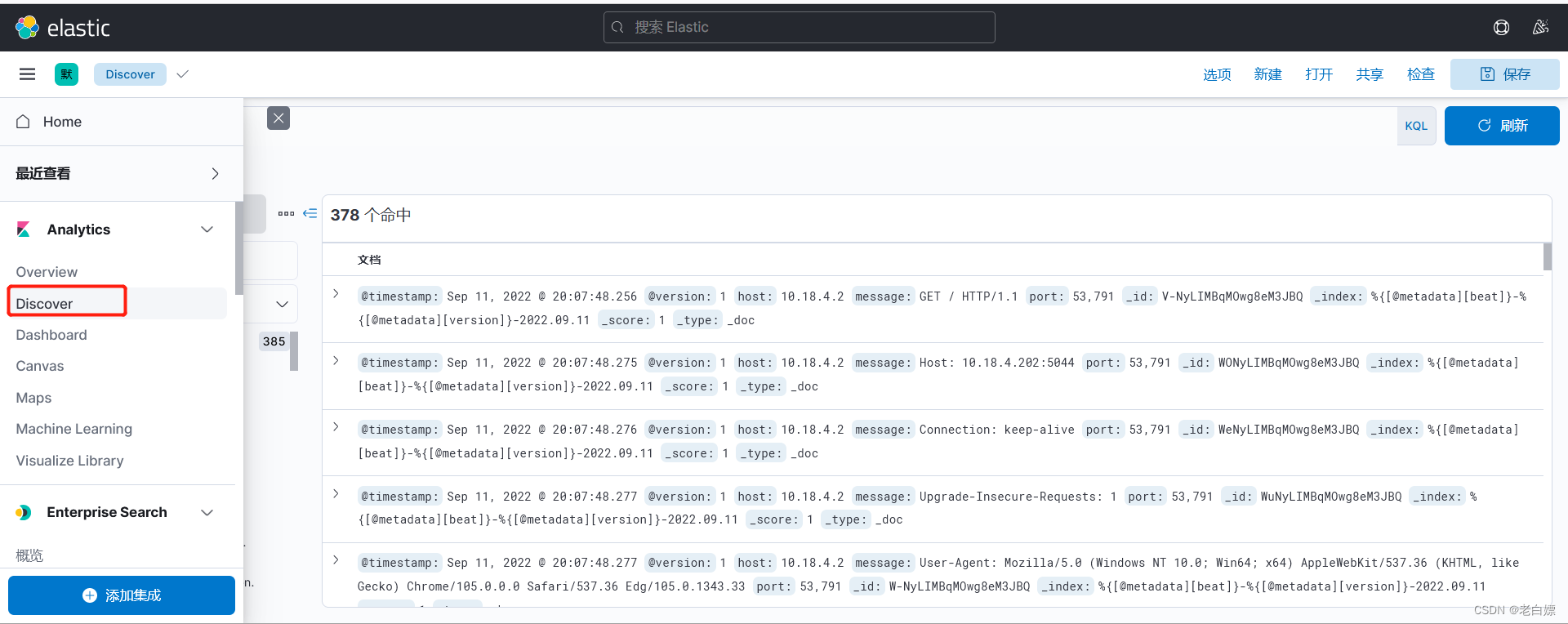The image size is (1568, 624).
Task: Click the Home house icon
Action: 24,122
